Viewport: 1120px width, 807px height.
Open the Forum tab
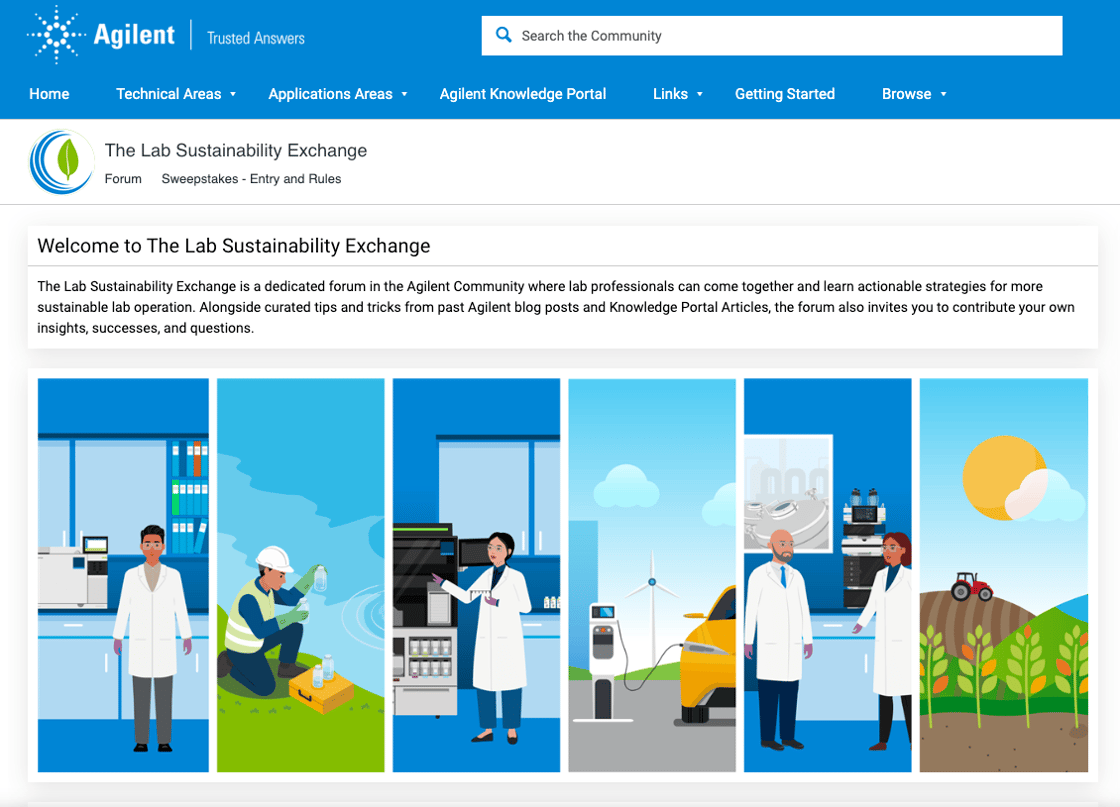tap(123, 179)
